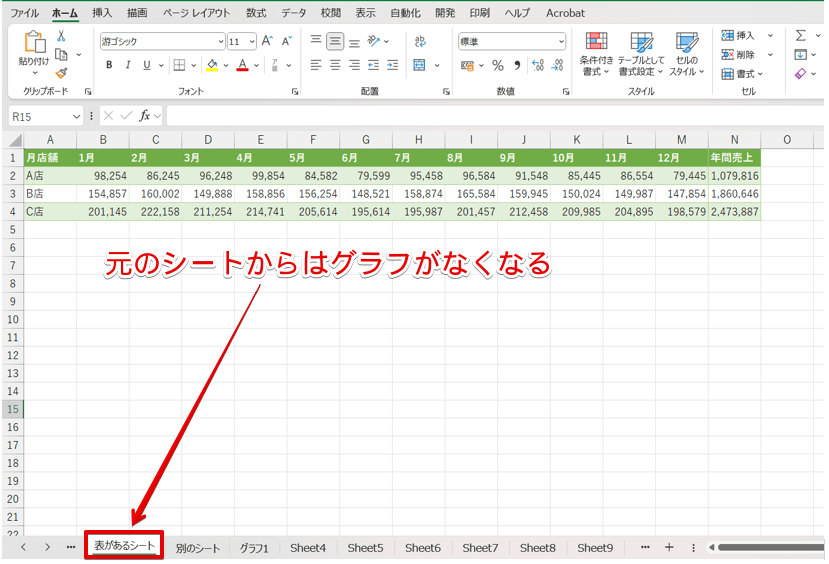Screen dimensions: 829x564
Task: Expand the 挿入 cells dropdown arrow
Action: 770,35
